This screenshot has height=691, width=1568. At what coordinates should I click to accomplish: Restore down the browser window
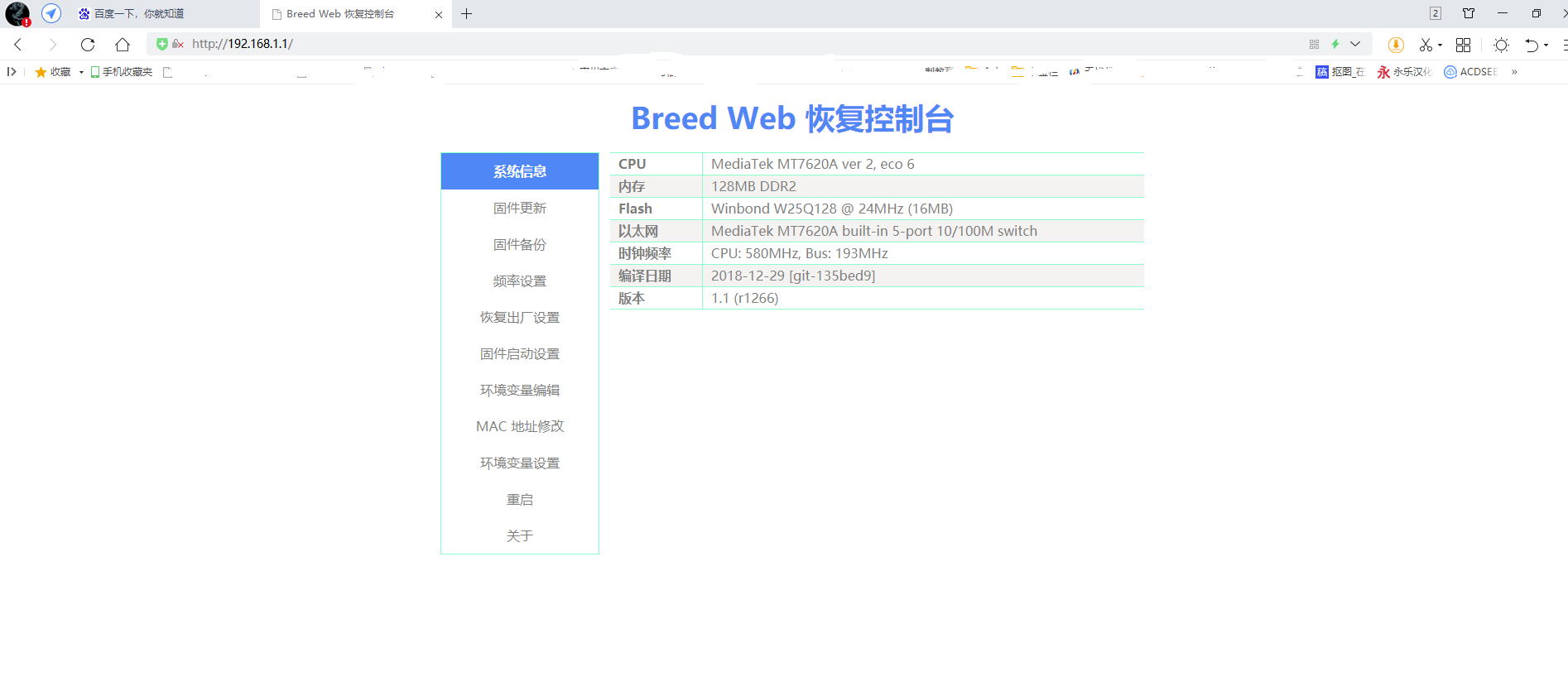1536,13
